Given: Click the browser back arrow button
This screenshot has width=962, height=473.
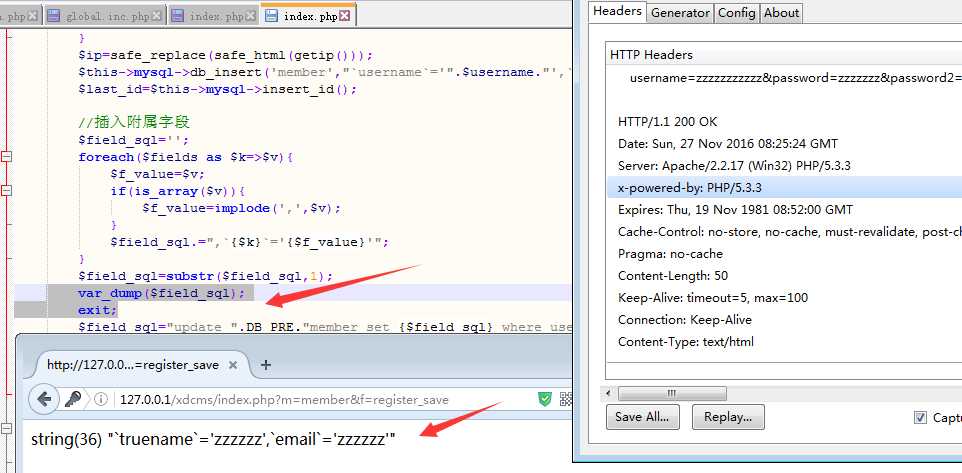Looking at the screenshot, I should pyautogui.click(x=45, y=400).
